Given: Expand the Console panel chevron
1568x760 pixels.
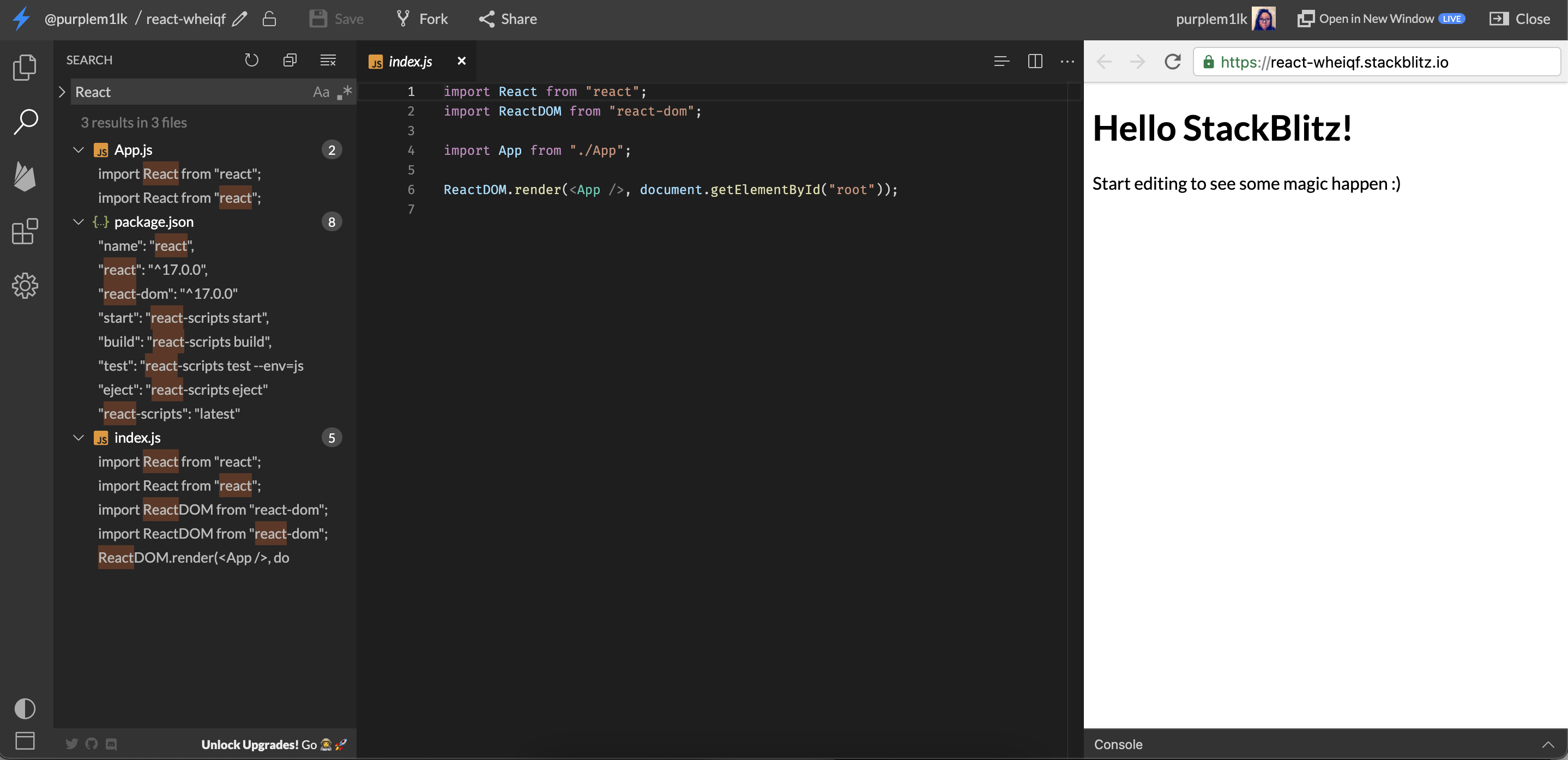Looking at the screenshot, I should click(x=1548, y=744).
